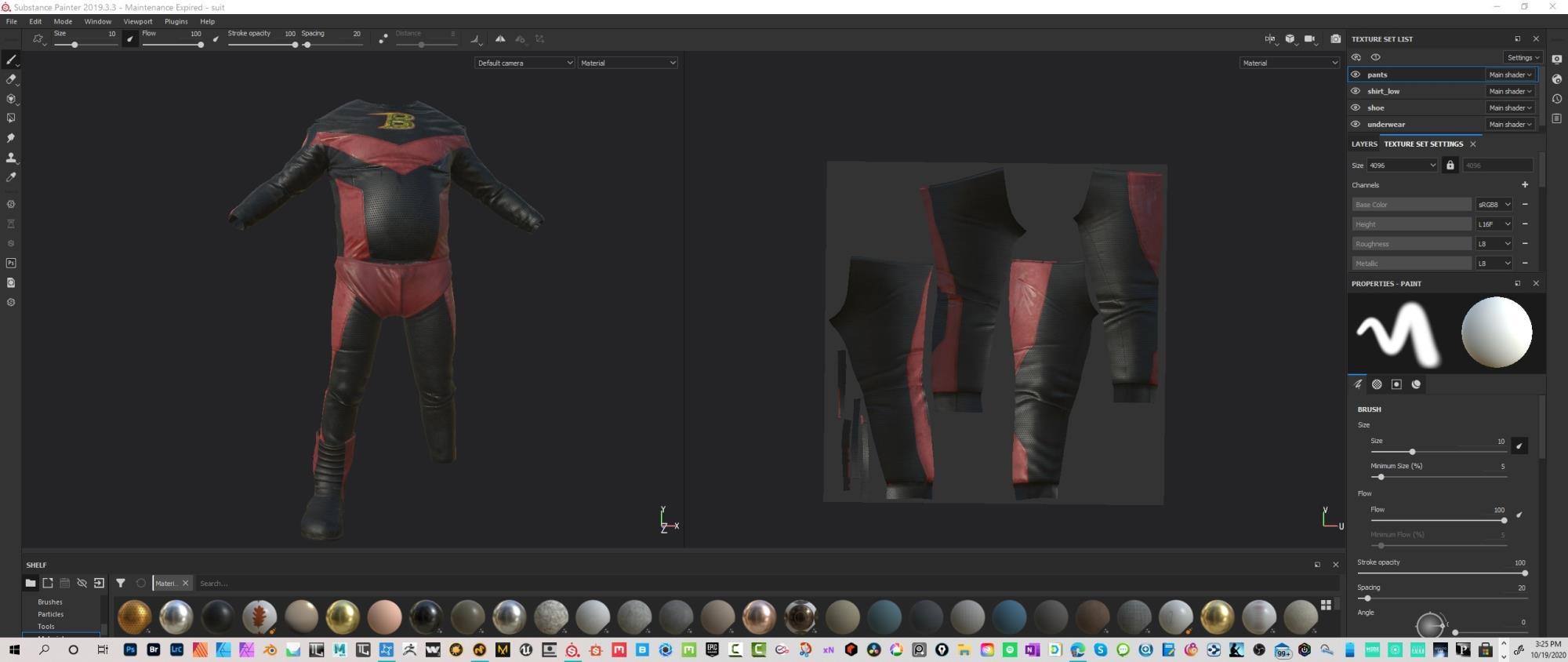Switch shelf to grid view icon
Viewport: 1568px width, 662px height.
click(x=1326, y=605)
